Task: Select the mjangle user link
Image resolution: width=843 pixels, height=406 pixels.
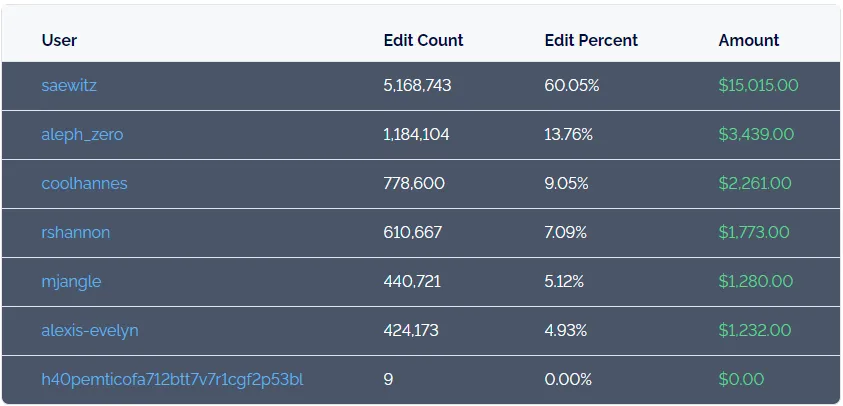Action: [x=71, y=281]
